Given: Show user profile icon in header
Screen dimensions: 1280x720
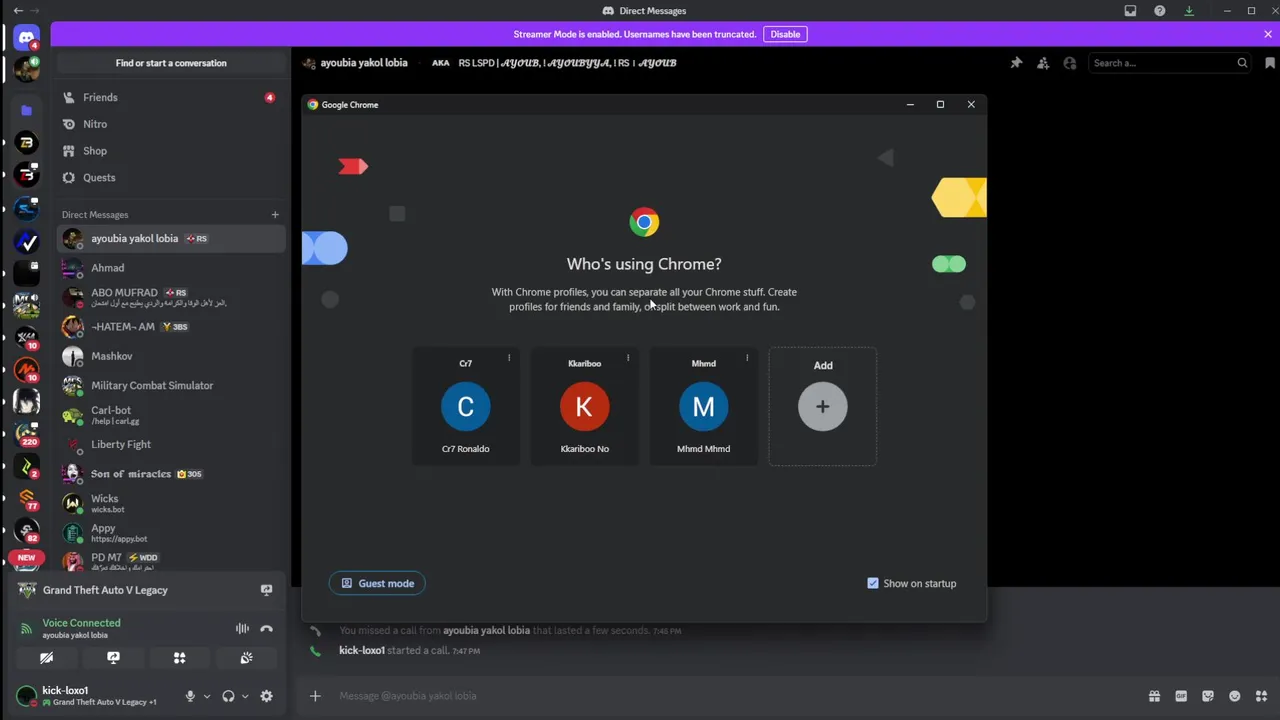Looking at the screenshot, I should coord(1070,63).
